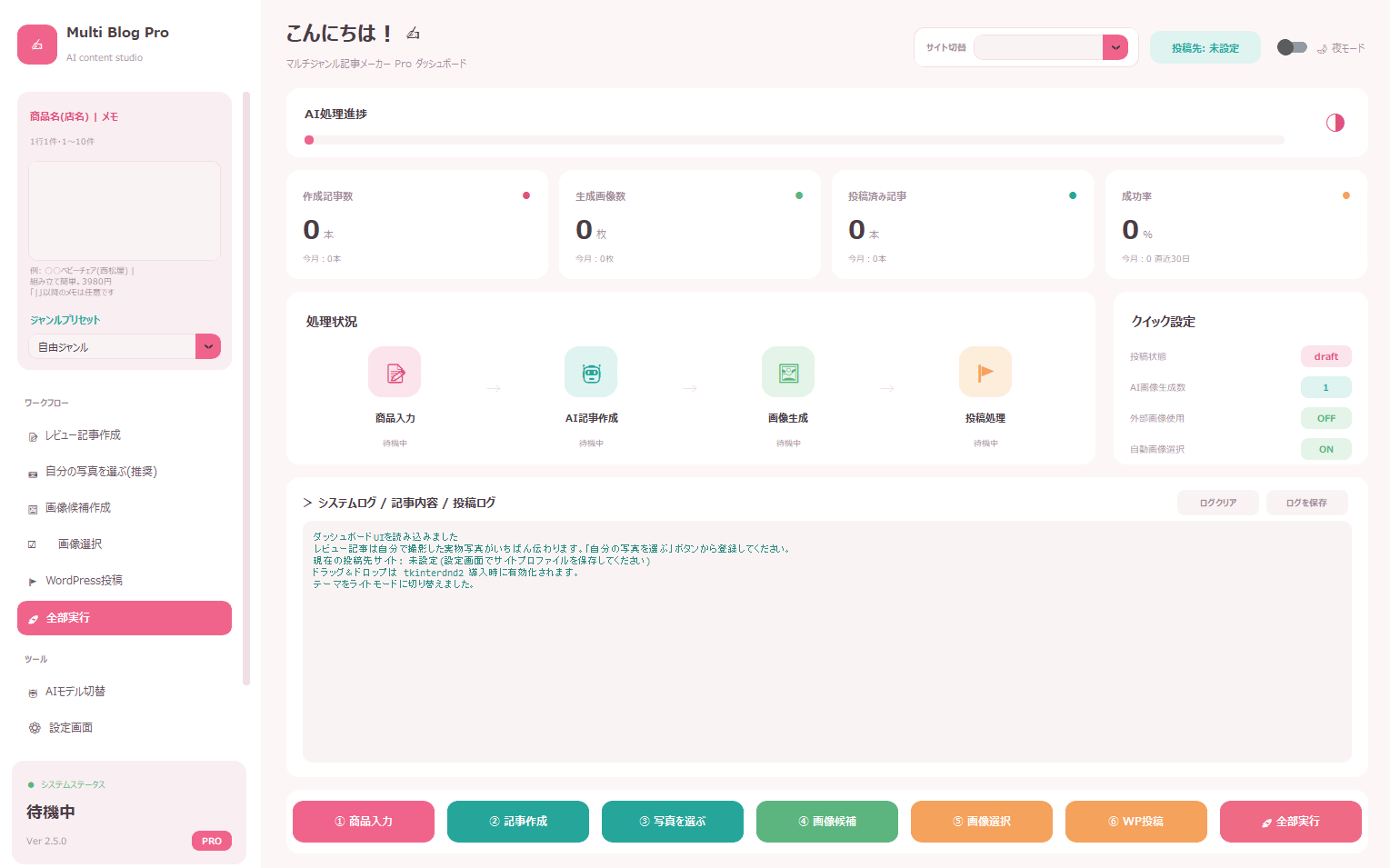Expand the システムログ section chevron
1390x868 pixels.
307,503
